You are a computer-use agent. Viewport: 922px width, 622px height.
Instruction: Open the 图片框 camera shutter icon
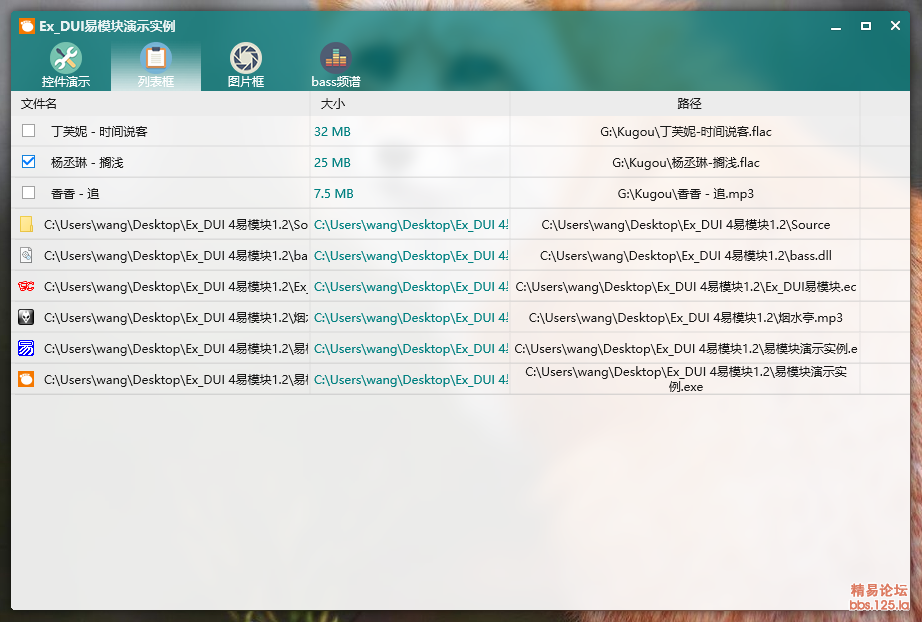(x=246, y=59)
